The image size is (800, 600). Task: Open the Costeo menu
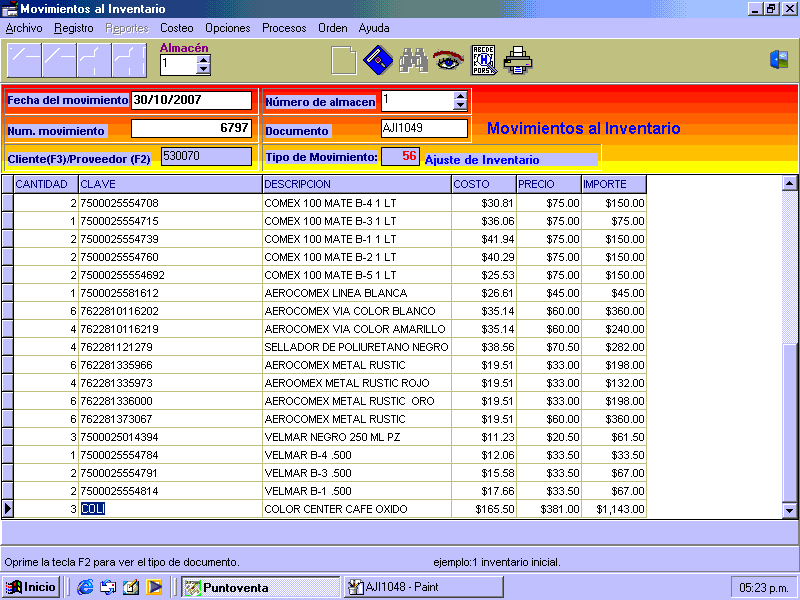[177, 28]
